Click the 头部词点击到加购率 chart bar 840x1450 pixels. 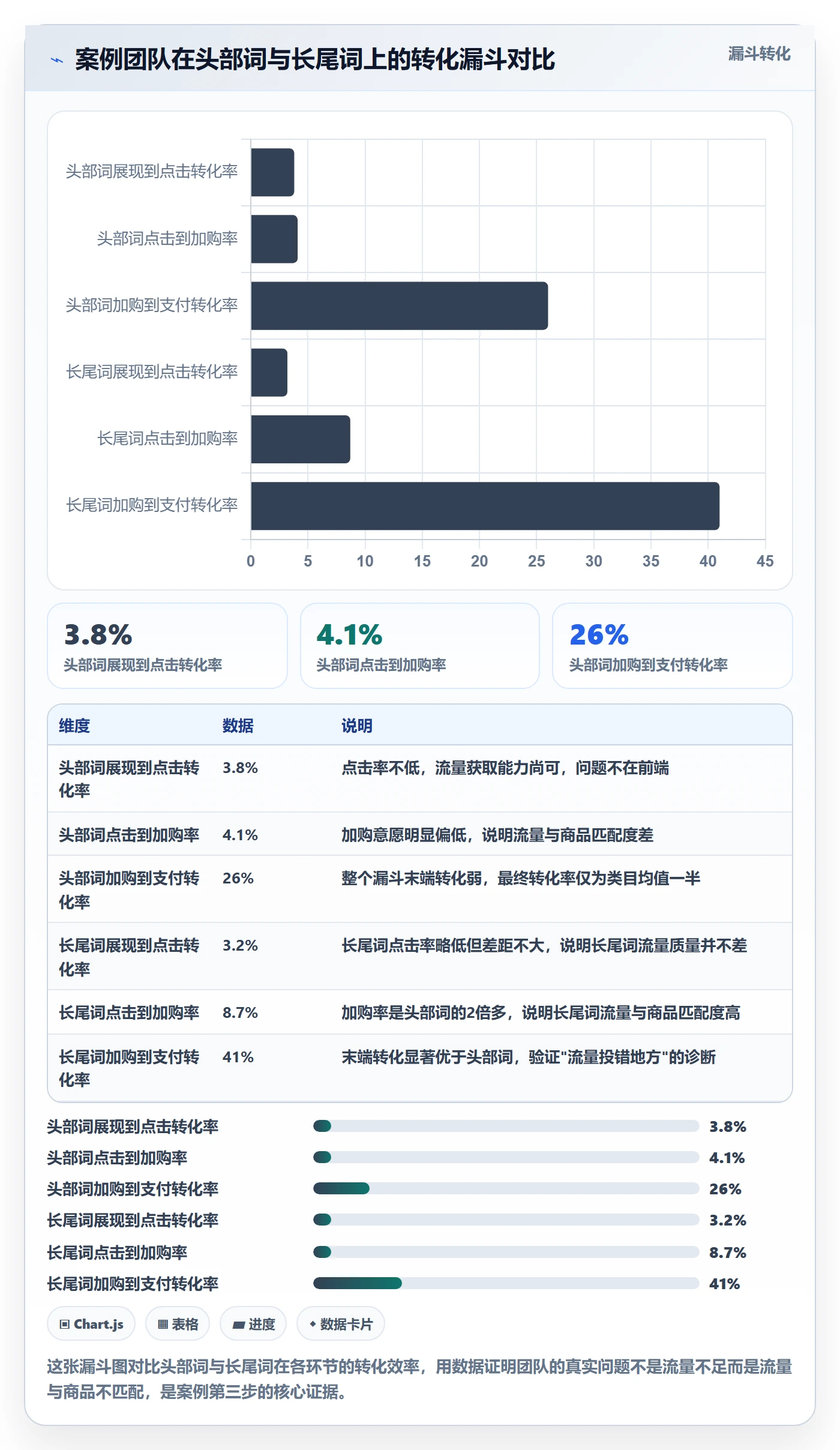tap(274, 239)
